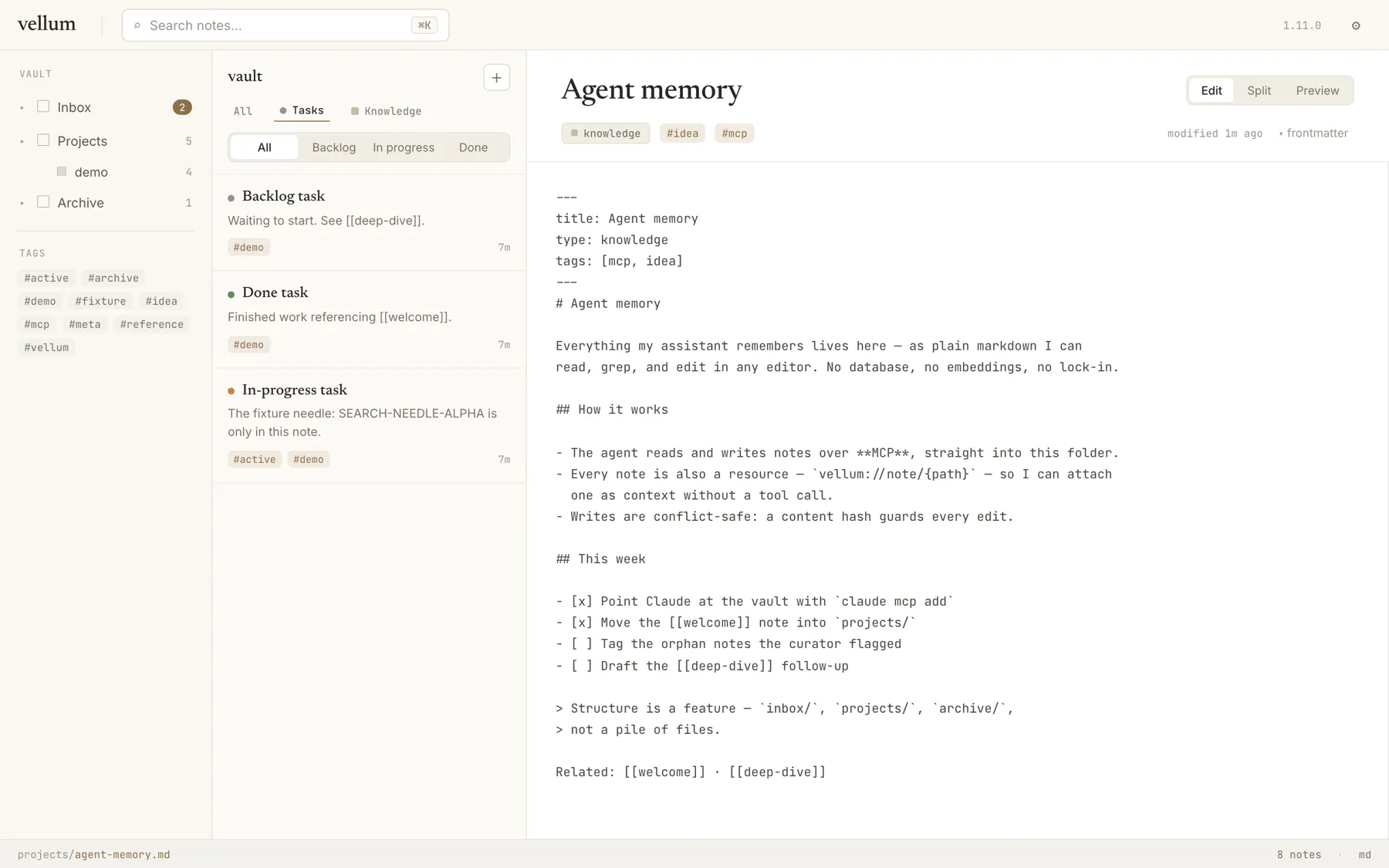1389x868 pixels.
Task: Click the knowledge type chip in note header
Action: 606,133
